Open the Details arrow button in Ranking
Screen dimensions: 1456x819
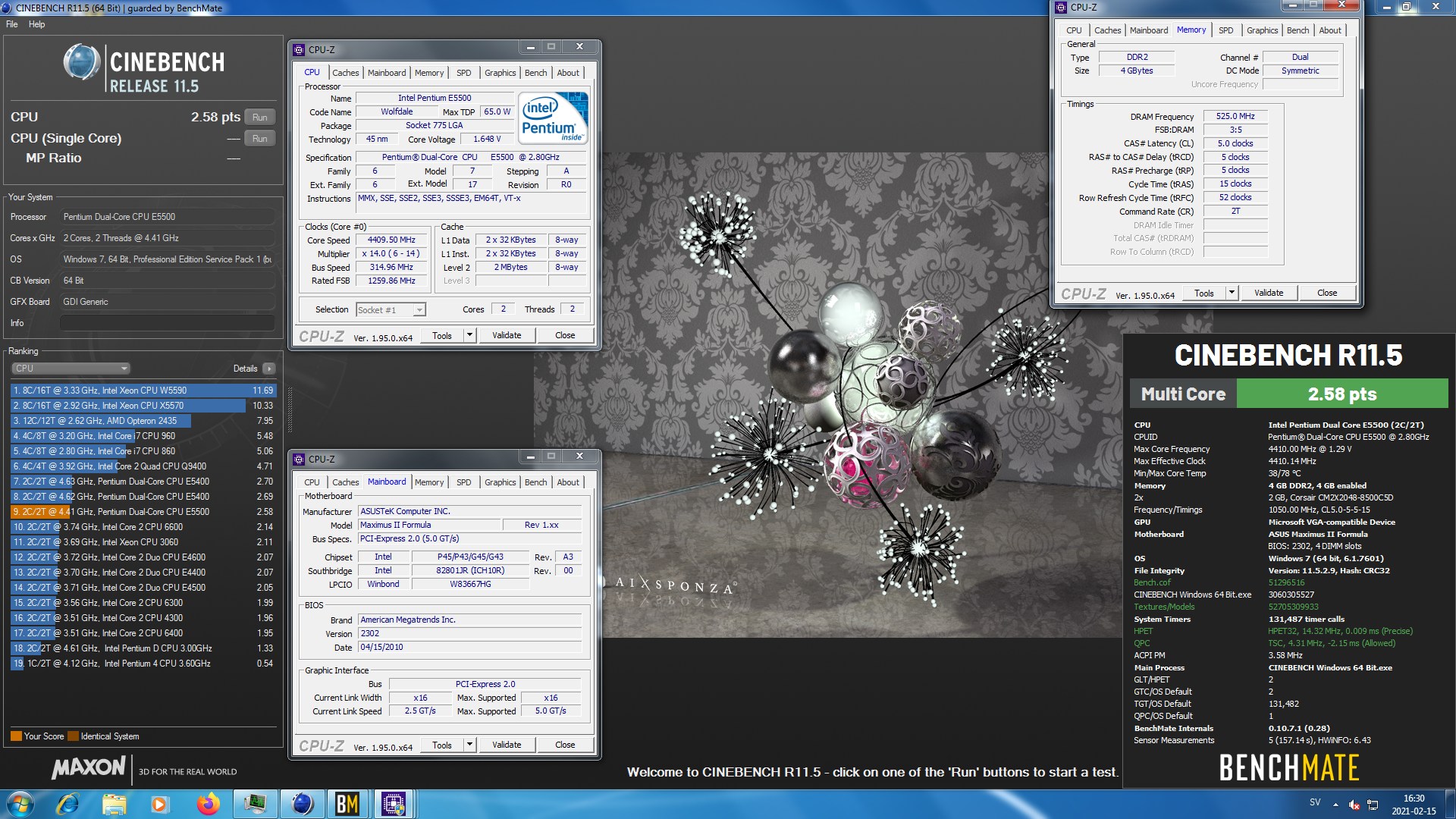pyautogui.click(x=268, y=369)
